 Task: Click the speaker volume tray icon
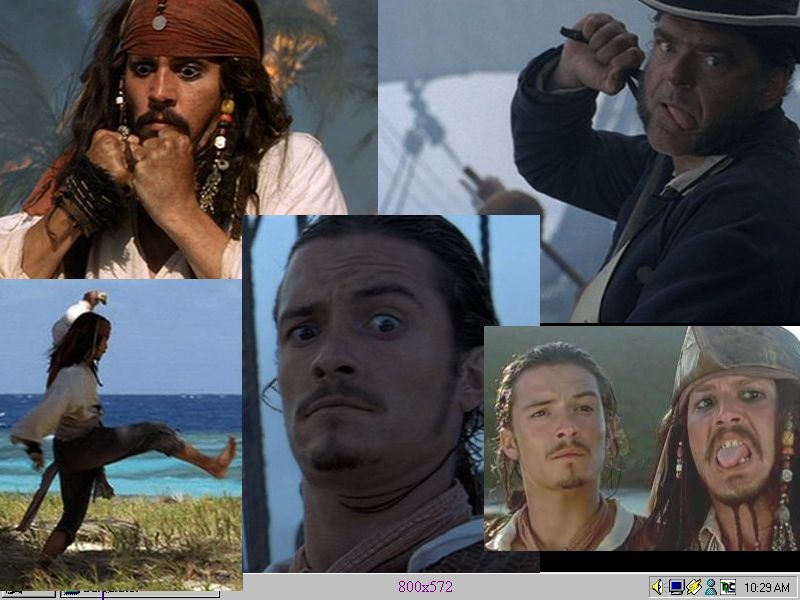point(658,587)
